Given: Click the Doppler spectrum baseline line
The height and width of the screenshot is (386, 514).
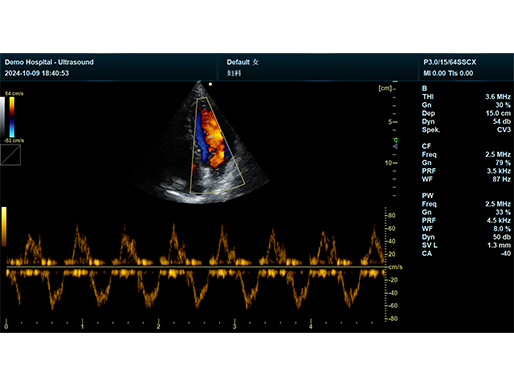Looking at the screenshot, I should 196,267.
